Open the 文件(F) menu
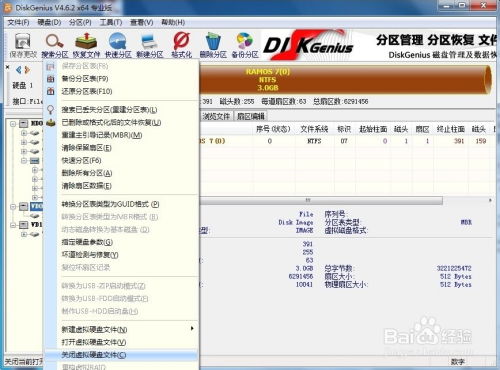The width and height of the screenshot is (500, 370). click(x=18, y=22)
